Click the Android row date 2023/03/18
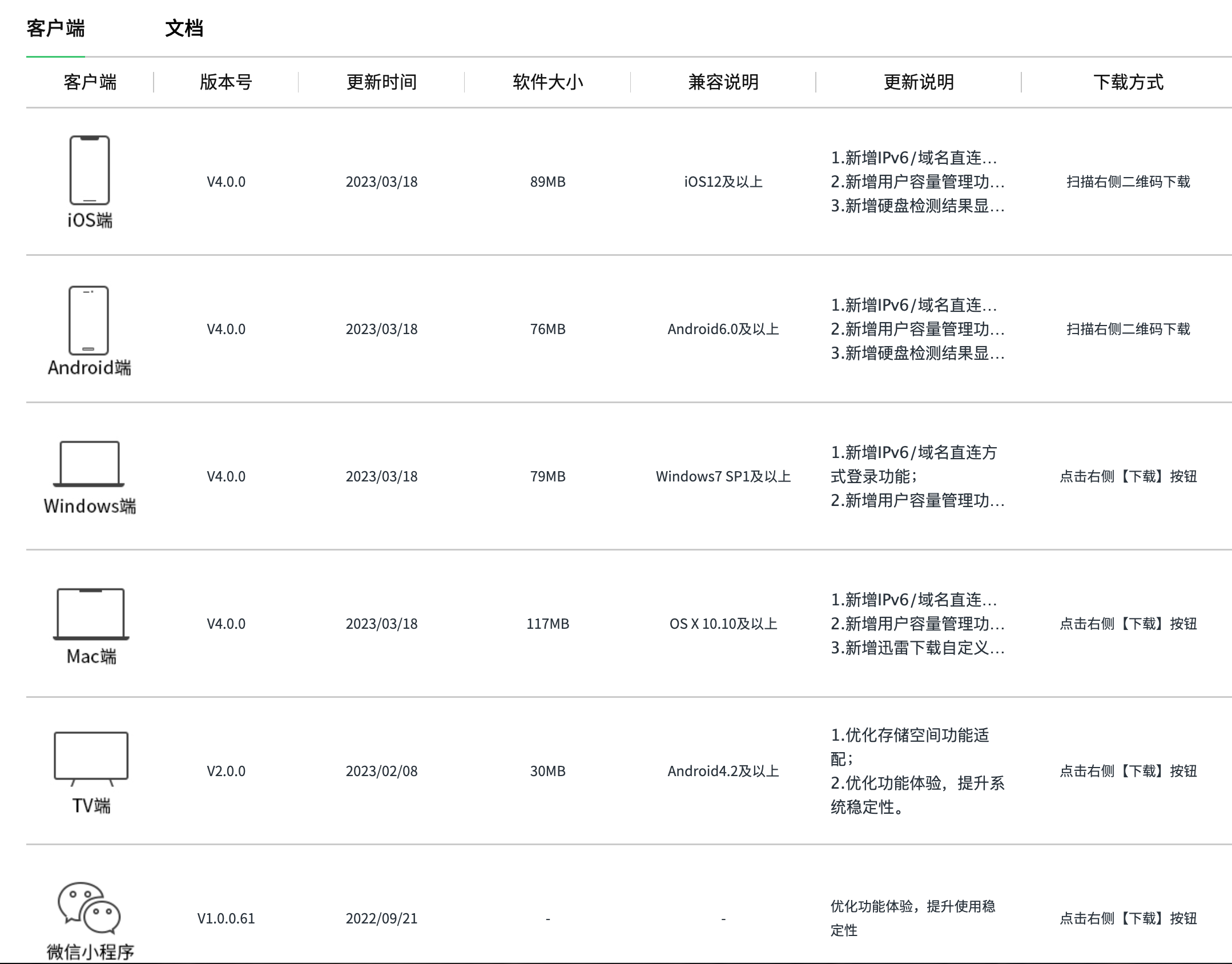Screen dimensions: 1232x964 (x=381, y=330)
